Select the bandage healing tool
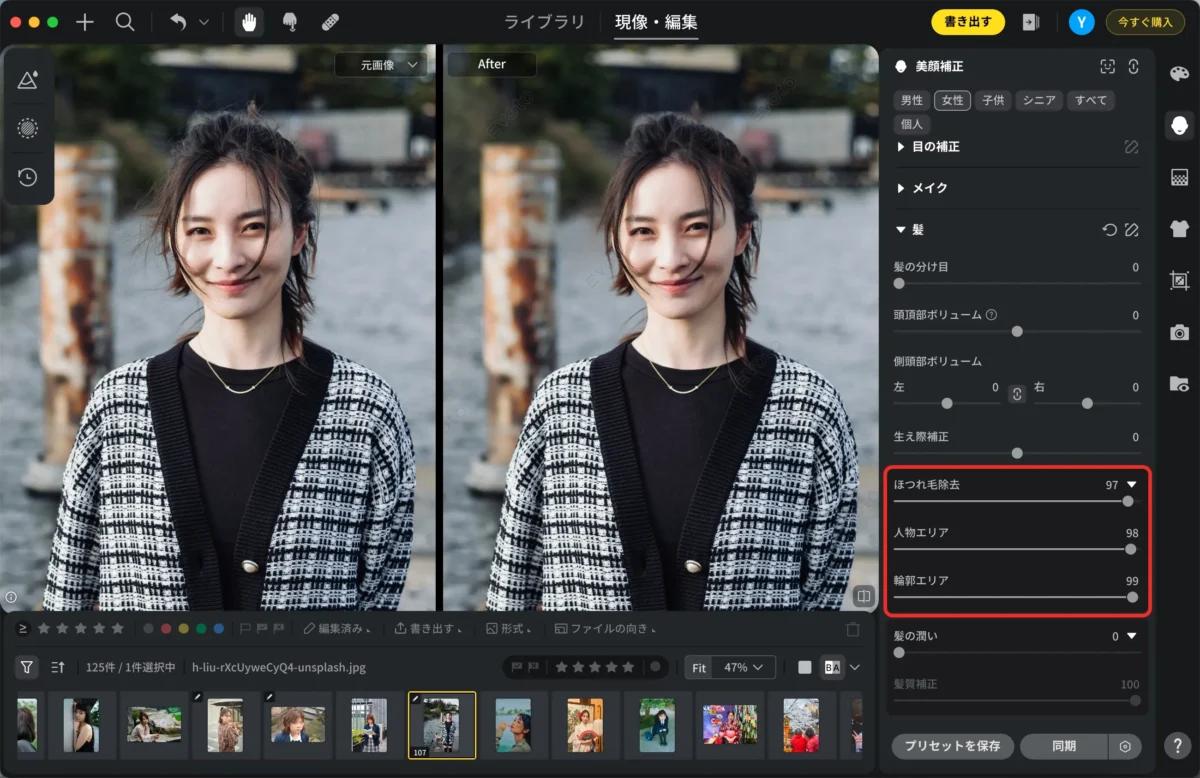Viewport: 1200px width, 778px height. tap(330, 22)
